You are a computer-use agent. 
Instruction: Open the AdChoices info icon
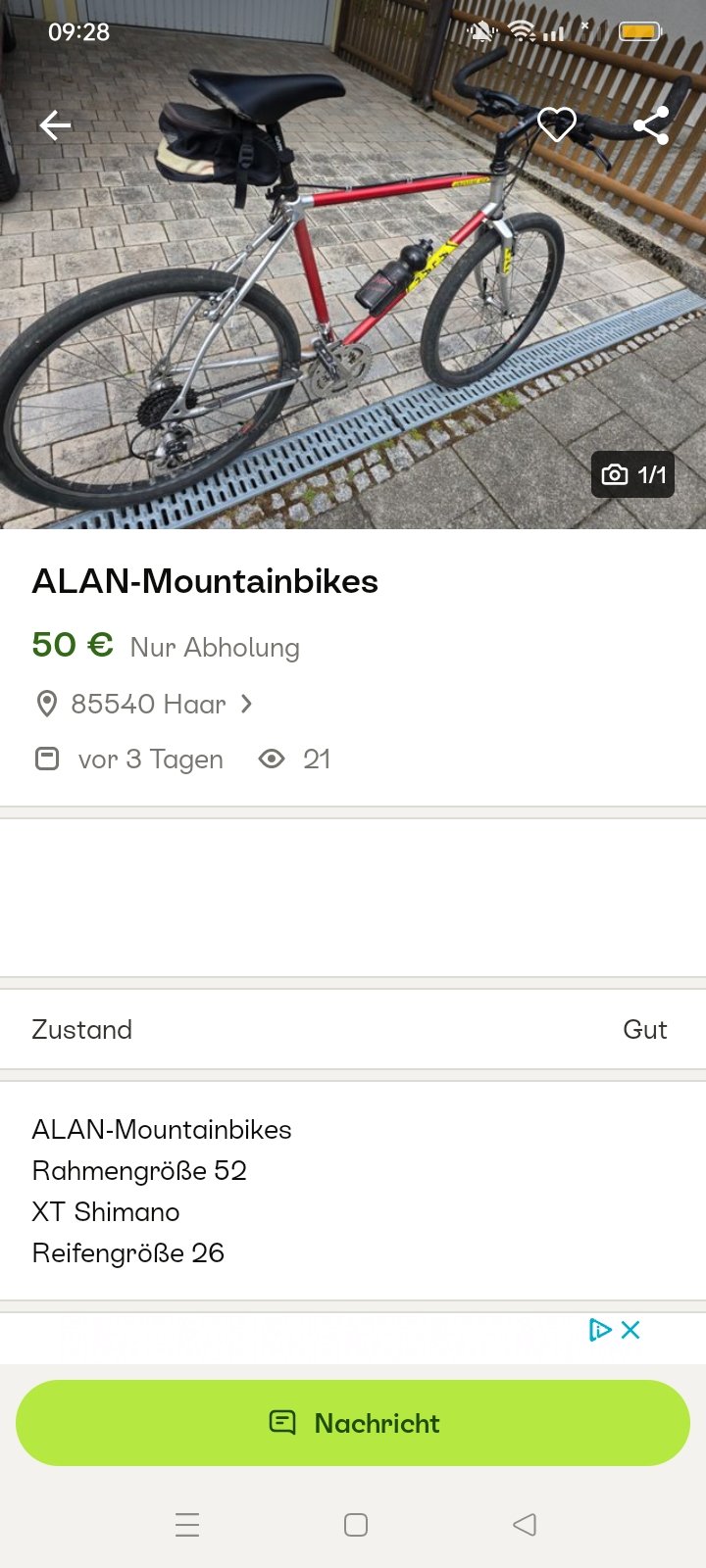coord(599,1330)
